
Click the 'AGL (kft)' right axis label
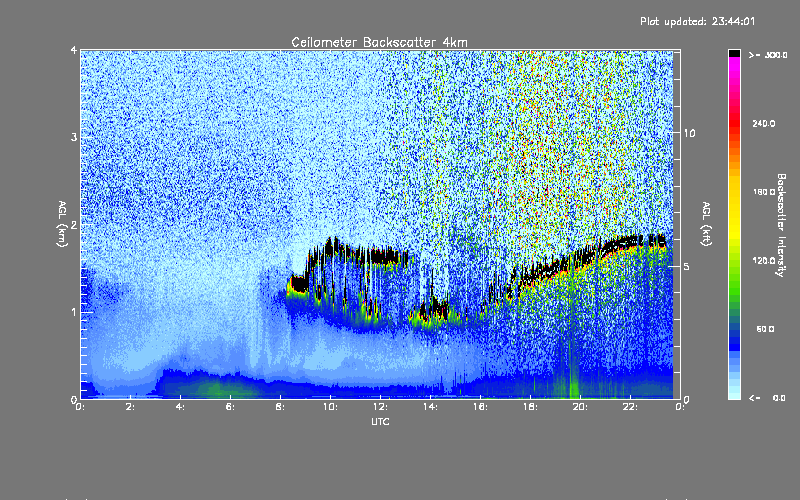pos(706,224)
